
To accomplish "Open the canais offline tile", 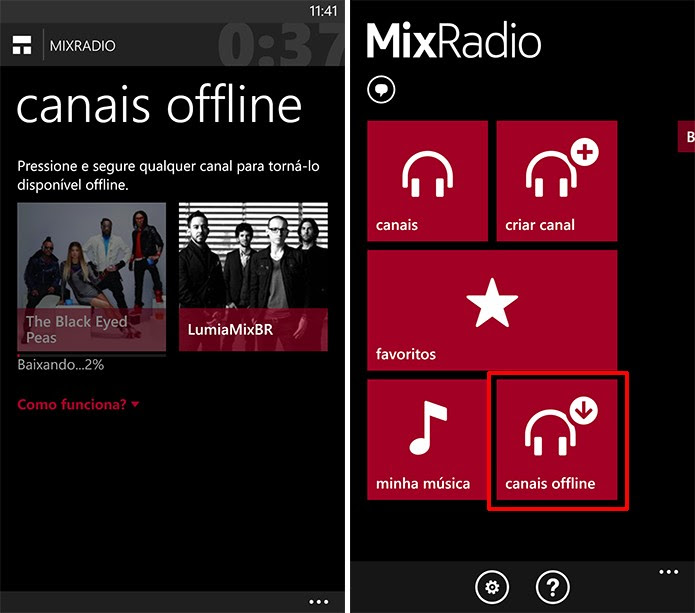I will tap(557, 439).
